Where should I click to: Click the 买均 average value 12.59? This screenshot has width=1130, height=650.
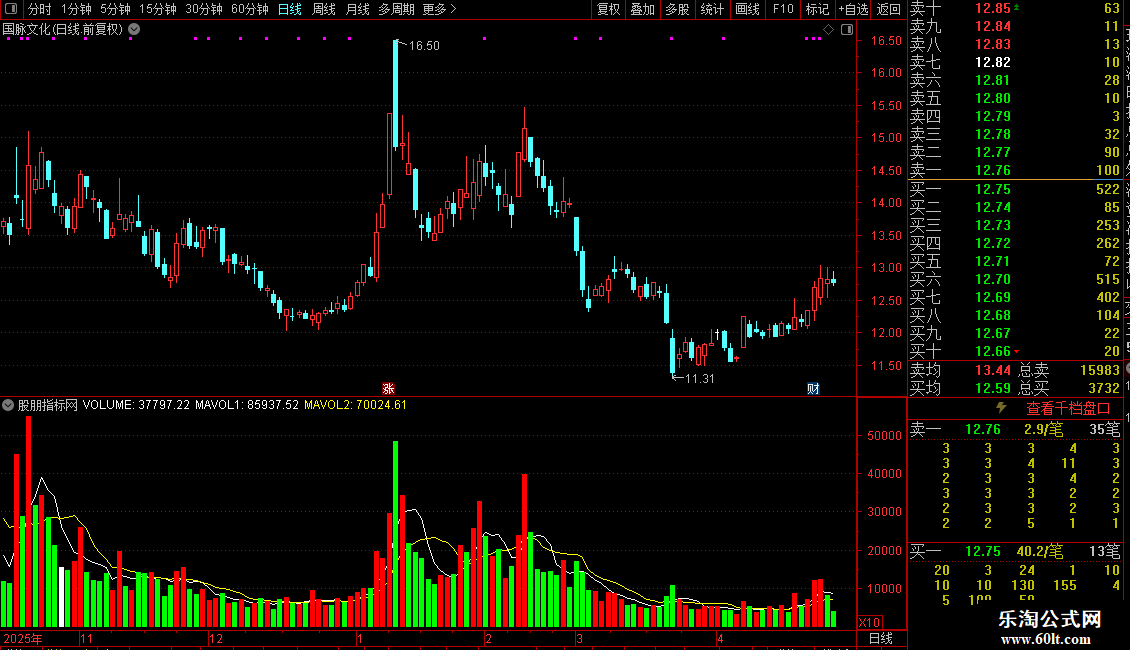click(x=992, y=388)
